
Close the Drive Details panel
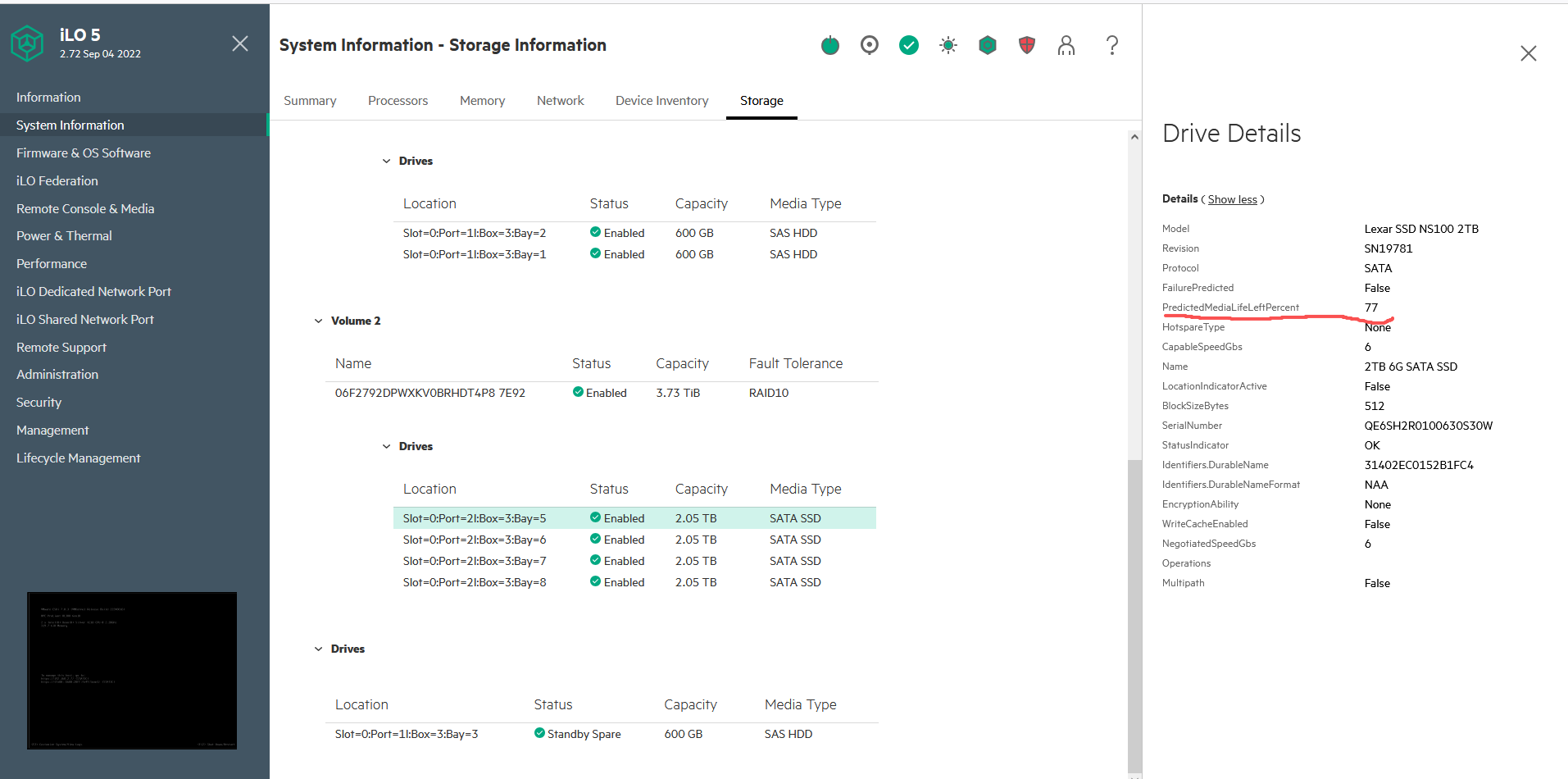pyautogui.click(x=1528, y=53)
